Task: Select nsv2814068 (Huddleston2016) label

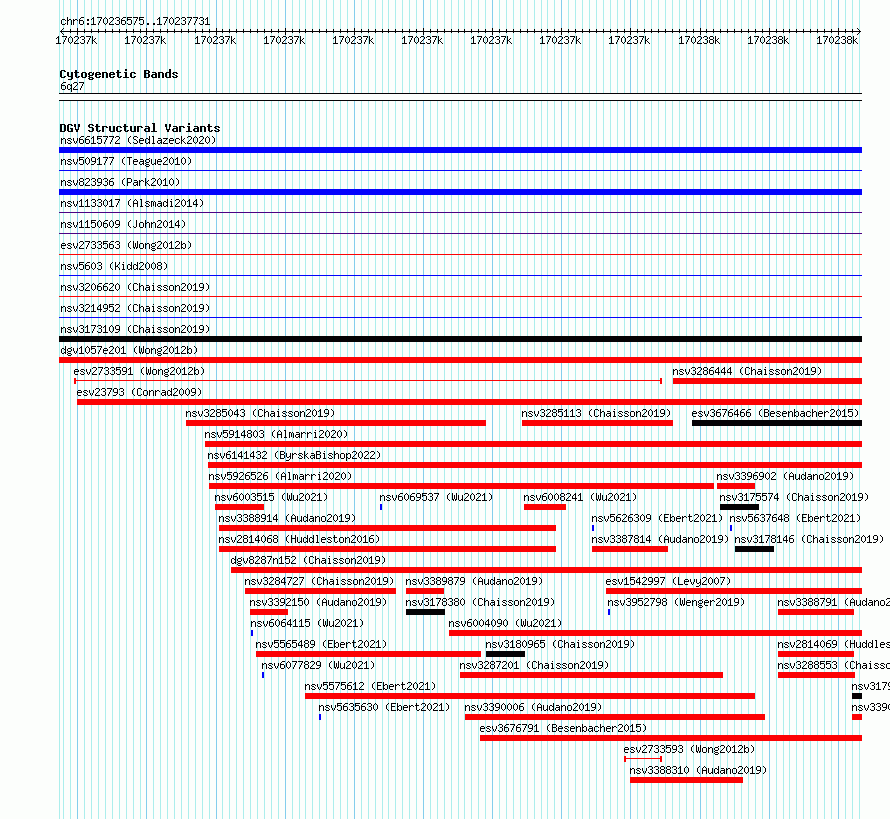Action: click(299, 539)
